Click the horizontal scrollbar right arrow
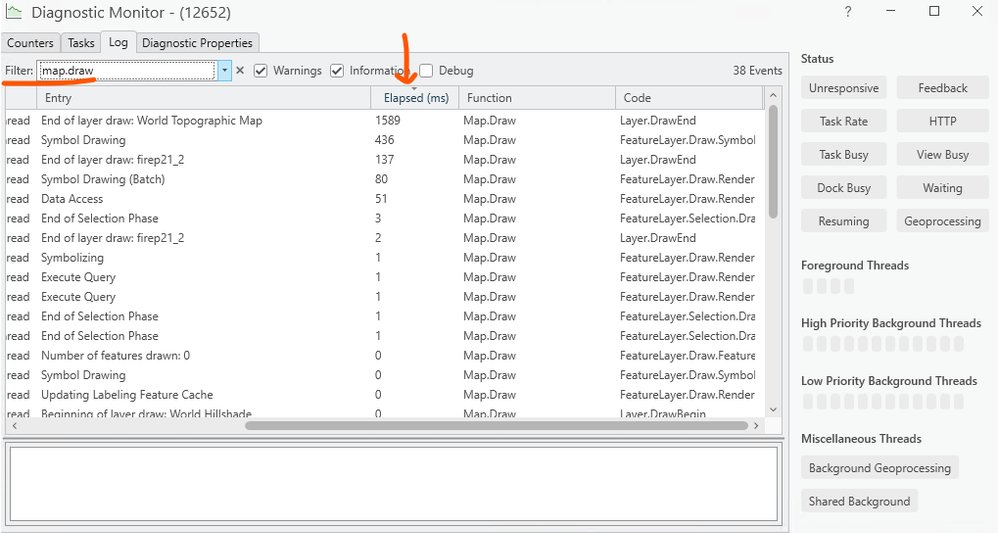Viewport: 998px width, 533px height. tap(756, 425)
